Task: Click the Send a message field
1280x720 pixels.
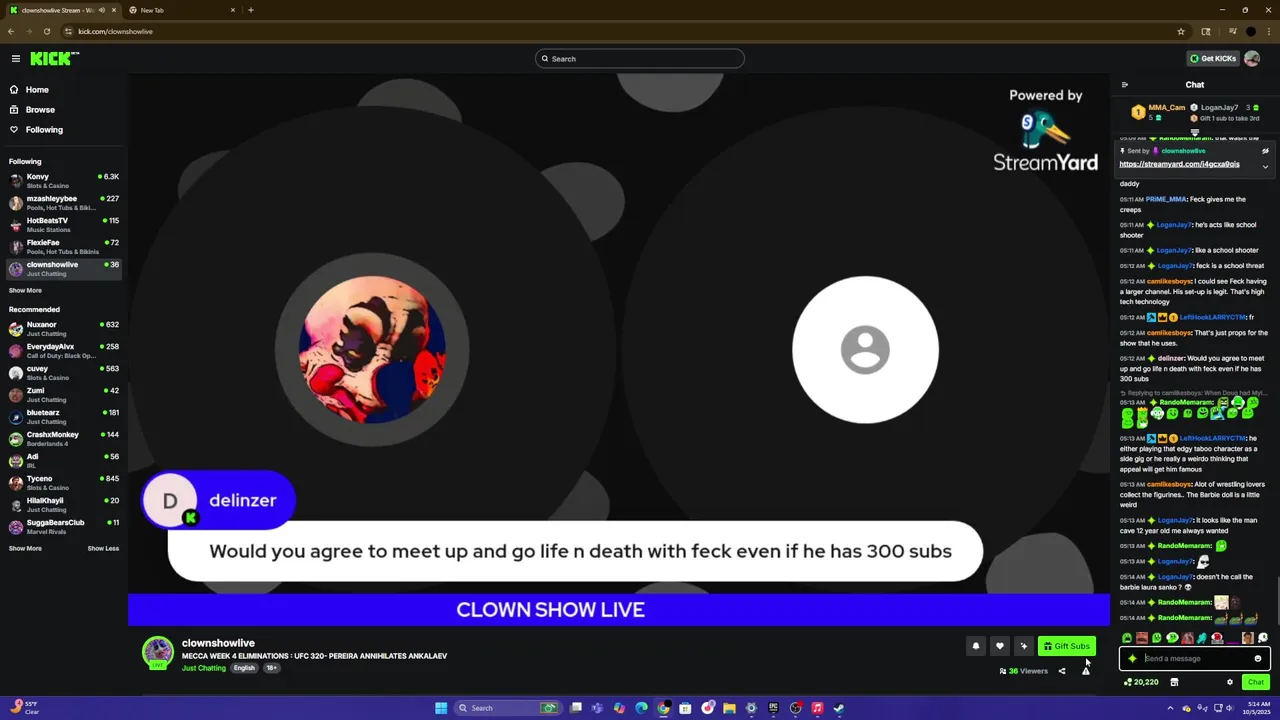Action: pos(1195,659)
